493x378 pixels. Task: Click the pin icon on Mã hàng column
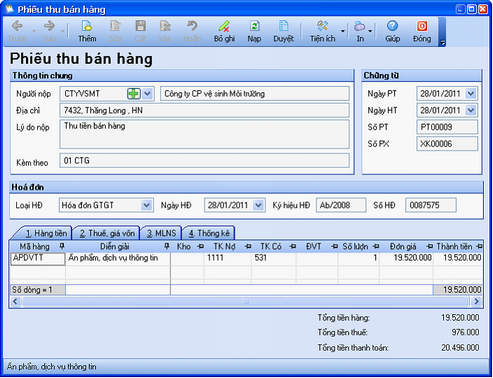(62, 246)
